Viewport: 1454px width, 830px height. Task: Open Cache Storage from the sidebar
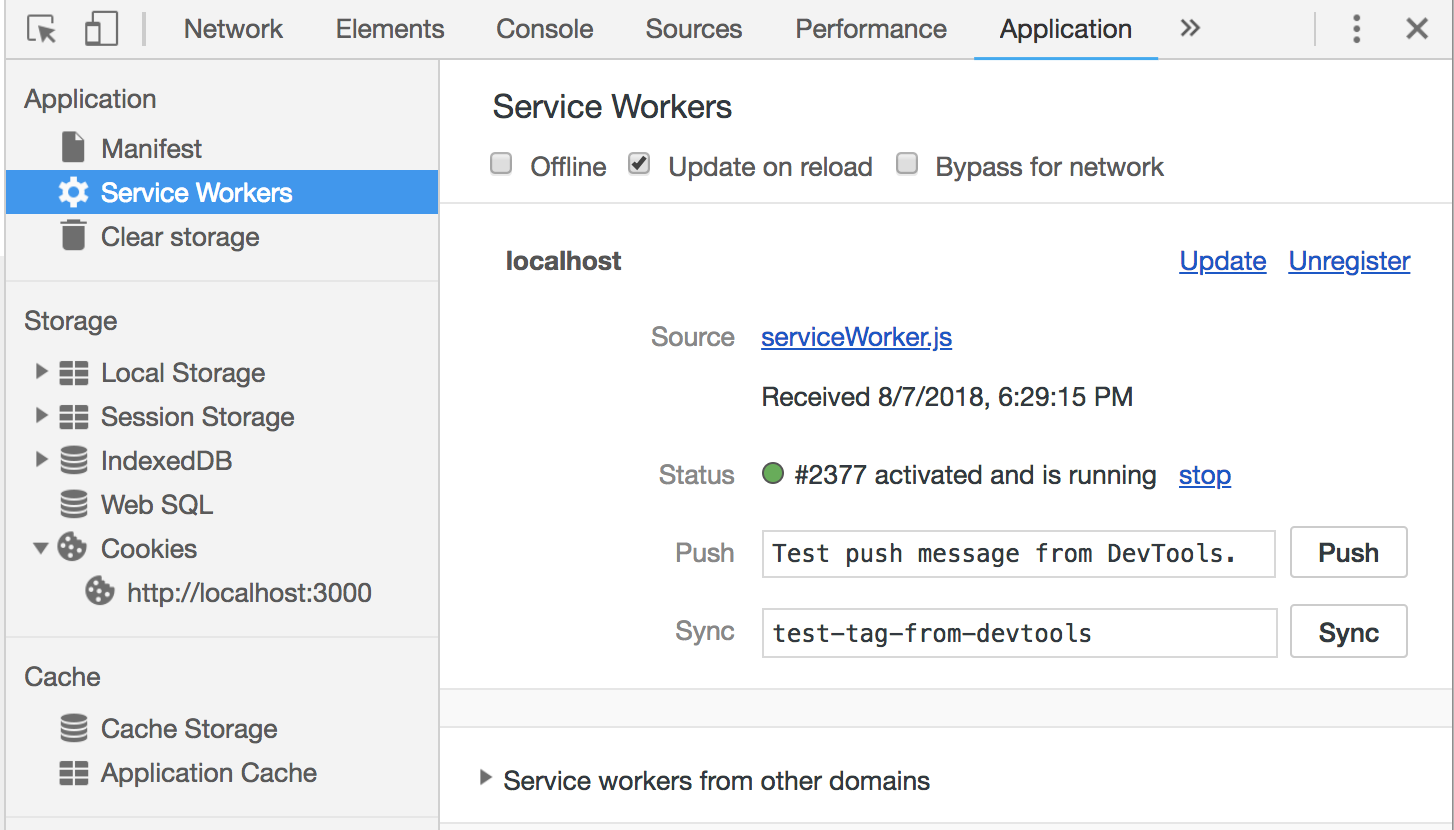pyautogui.click(x=188, y=728)
